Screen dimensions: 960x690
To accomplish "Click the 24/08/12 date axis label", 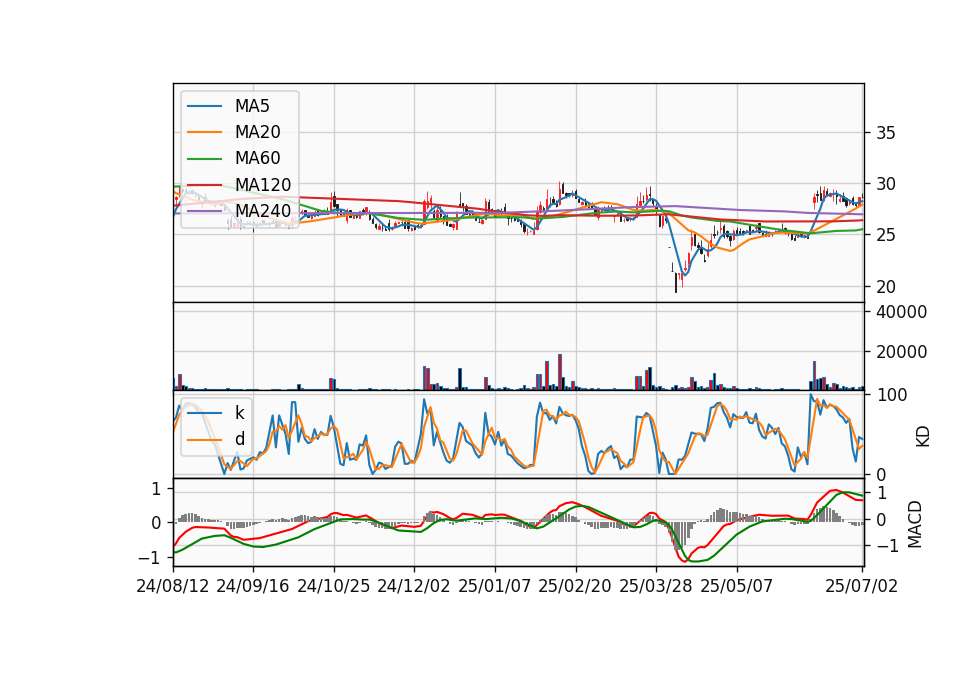I will click(173, 586).
